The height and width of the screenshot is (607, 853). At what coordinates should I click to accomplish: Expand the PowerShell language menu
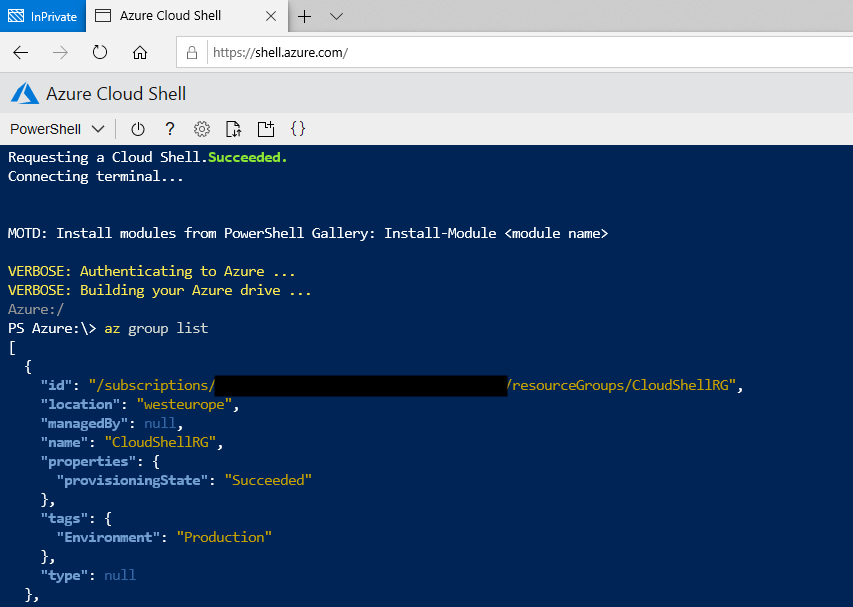[x=97, y=129]
